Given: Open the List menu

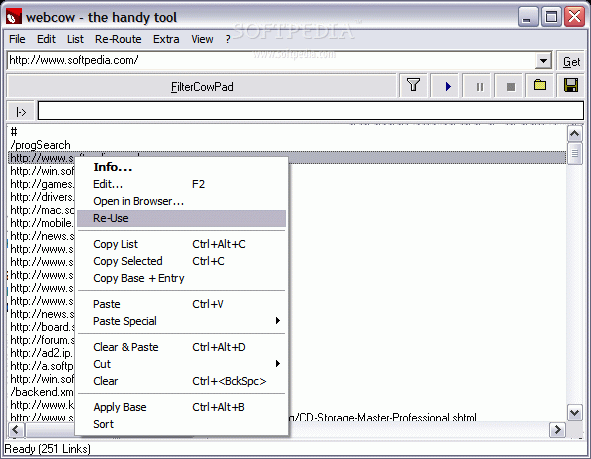Looking at the screenshot, I should point(75,39).
